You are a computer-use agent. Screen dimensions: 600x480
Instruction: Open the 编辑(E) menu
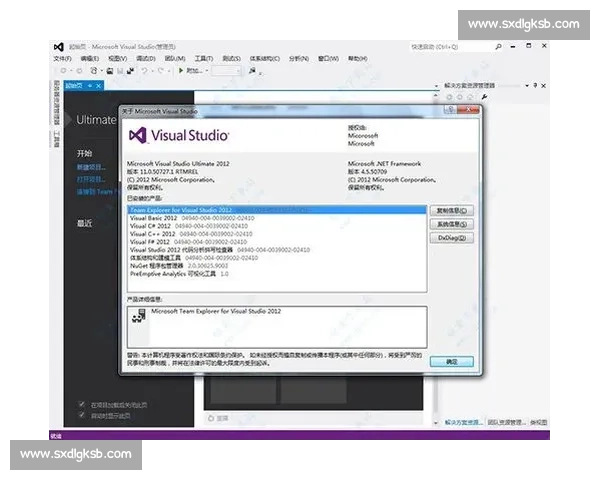click(x=90, y=59)
